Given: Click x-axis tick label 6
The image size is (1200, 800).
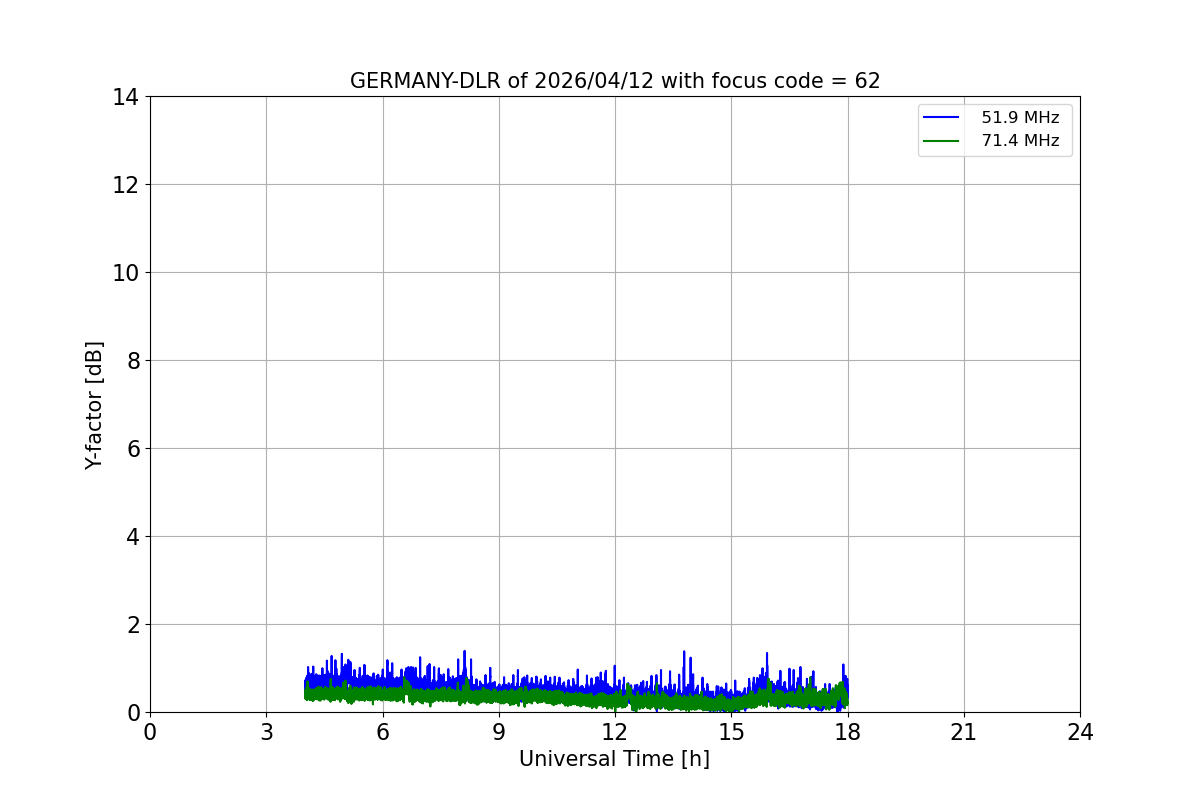Looking at the screenshot, I should (382, 732).
